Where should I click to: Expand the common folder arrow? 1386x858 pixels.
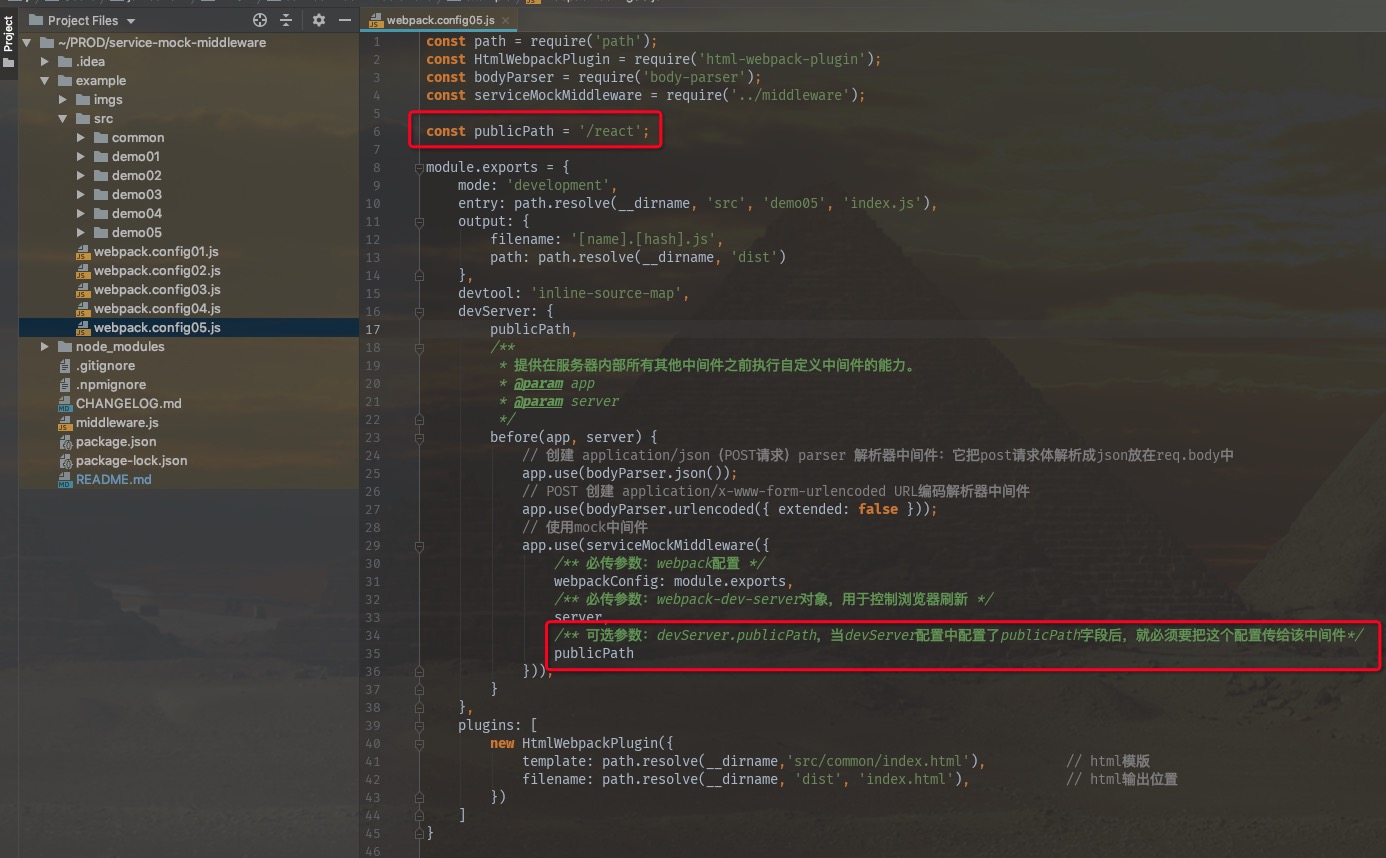[x=81, y=138]
